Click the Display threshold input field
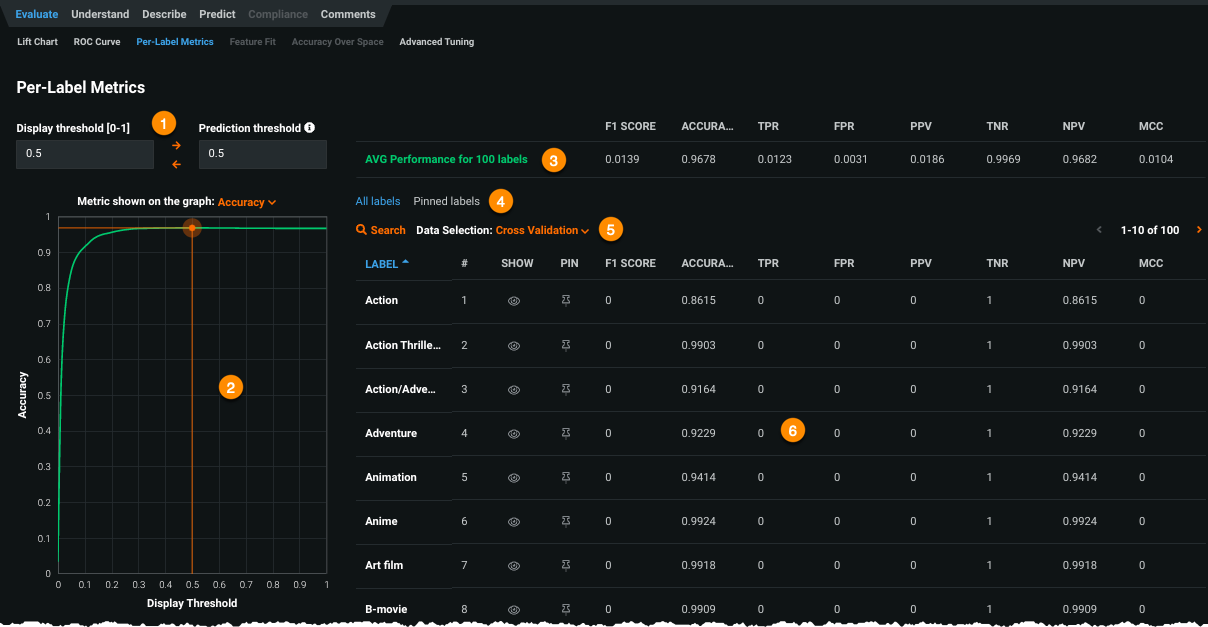 (85, 154)
